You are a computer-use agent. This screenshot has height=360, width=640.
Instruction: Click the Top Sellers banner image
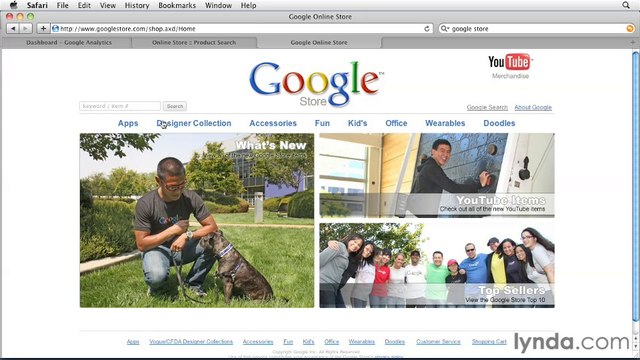[437, 265]
